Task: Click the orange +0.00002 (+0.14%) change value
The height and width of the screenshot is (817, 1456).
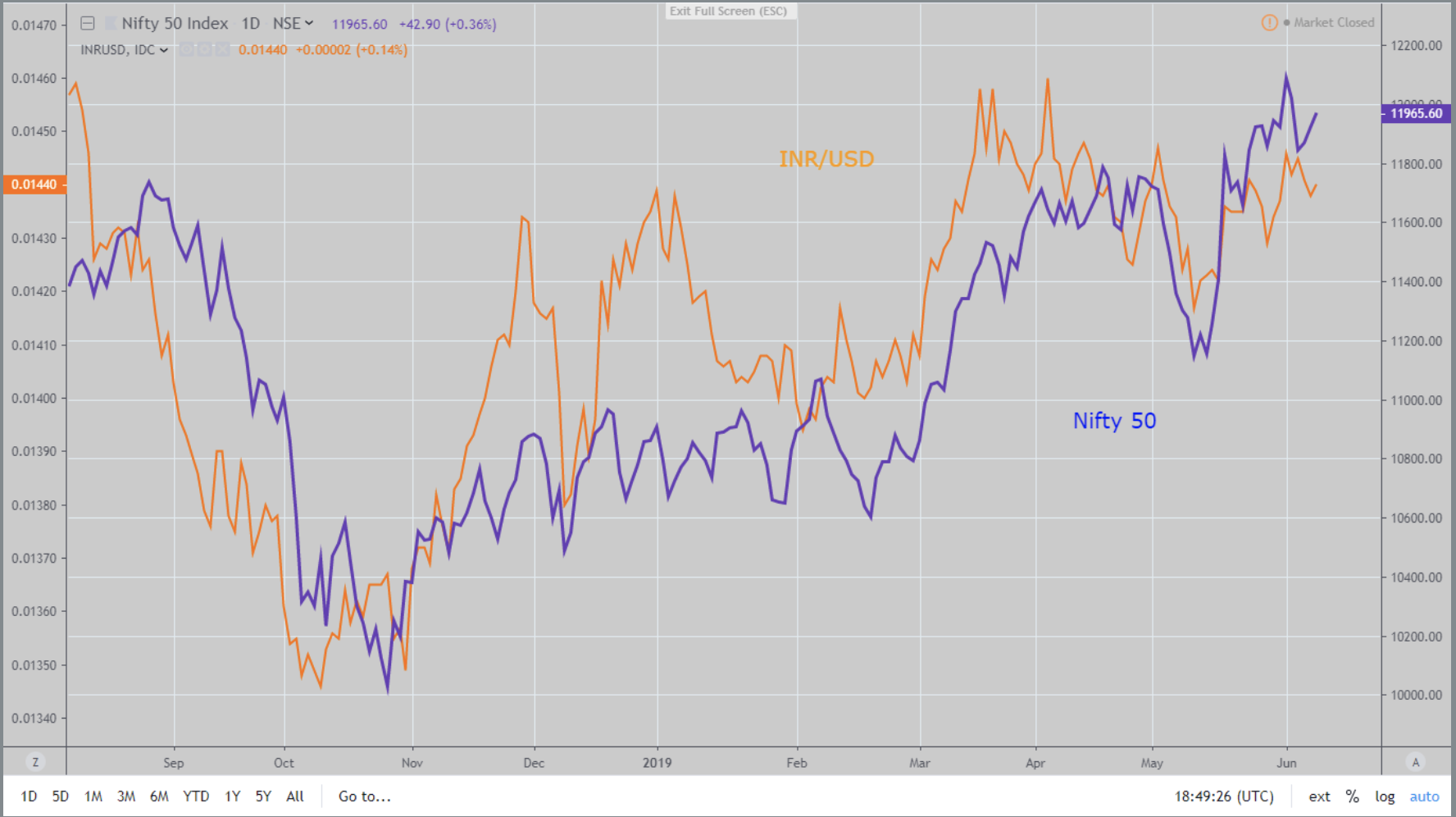Action: click(352, 50)
